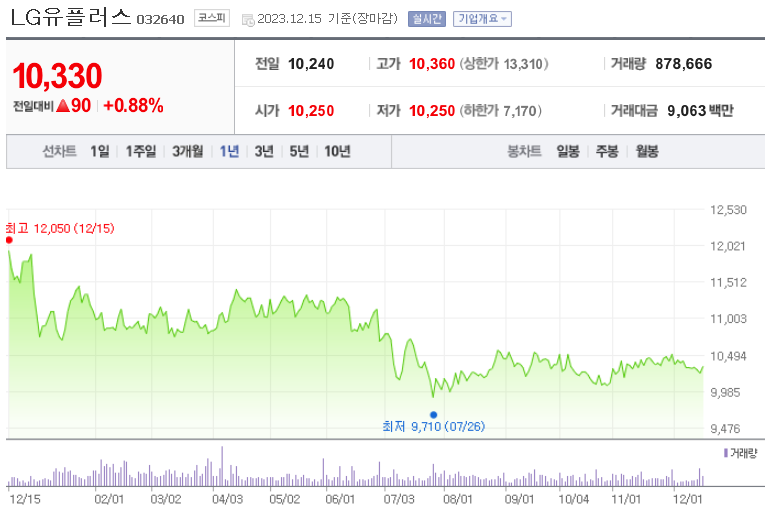Screen dimensions: 765x526
Task: Click the 거래량 value 878,666
Action: [684, 64]
